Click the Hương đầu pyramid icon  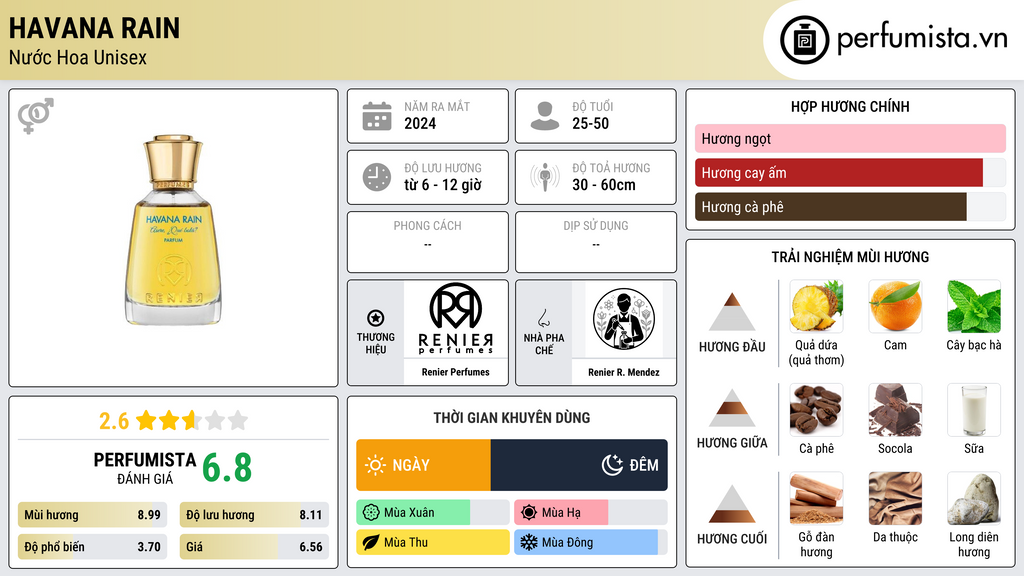click(x=732, y=312)
